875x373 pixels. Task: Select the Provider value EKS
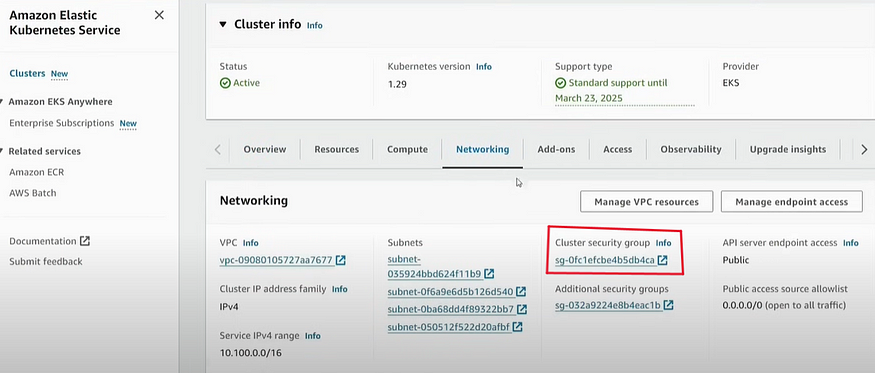pyautogui.click(x=730, y=83)
